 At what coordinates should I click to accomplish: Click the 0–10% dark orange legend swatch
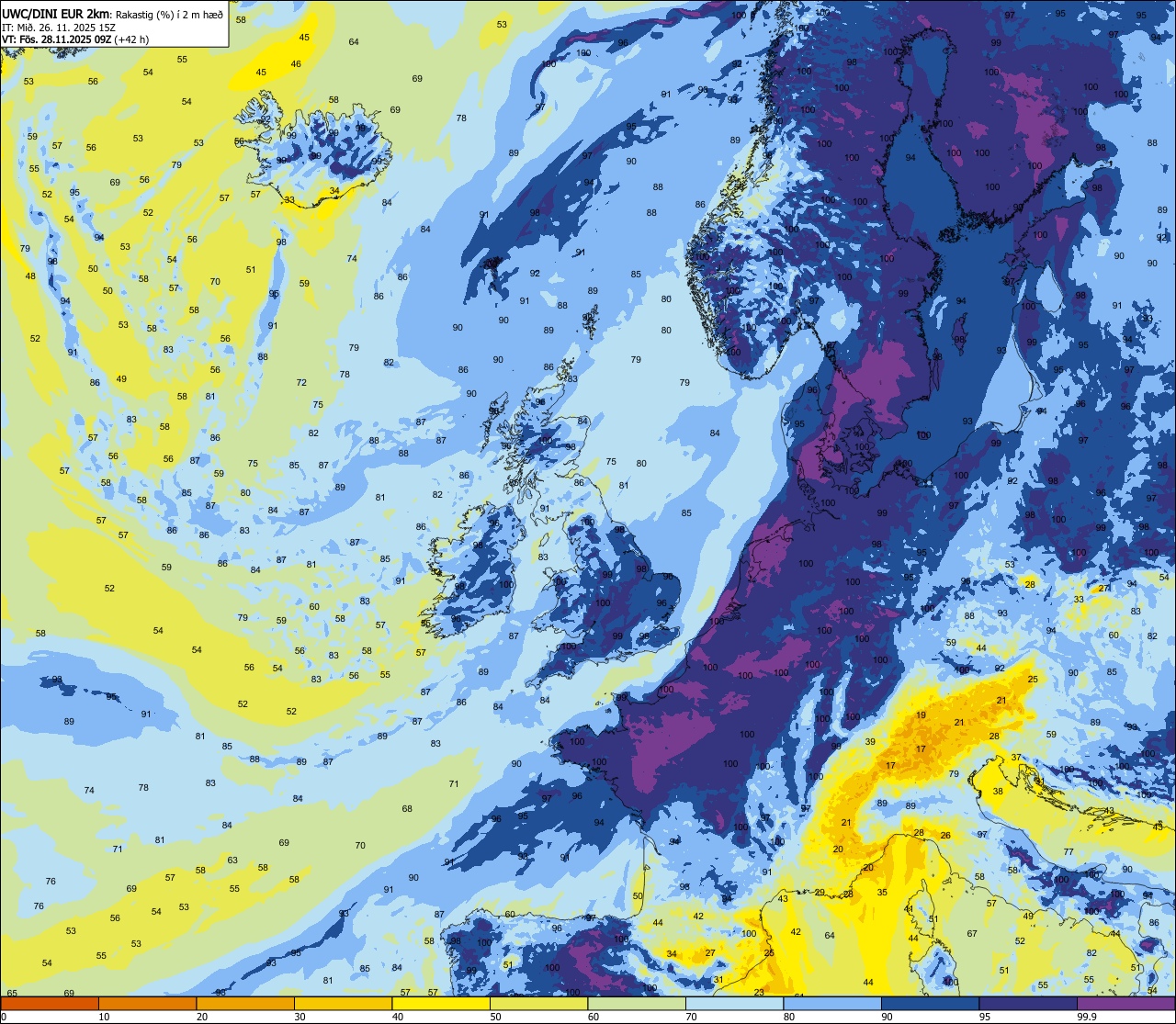[x=50, y=1003]
